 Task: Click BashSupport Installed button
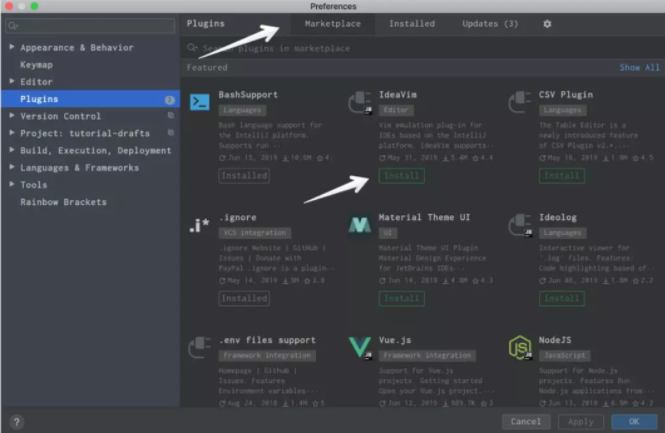tap(244, 176)
